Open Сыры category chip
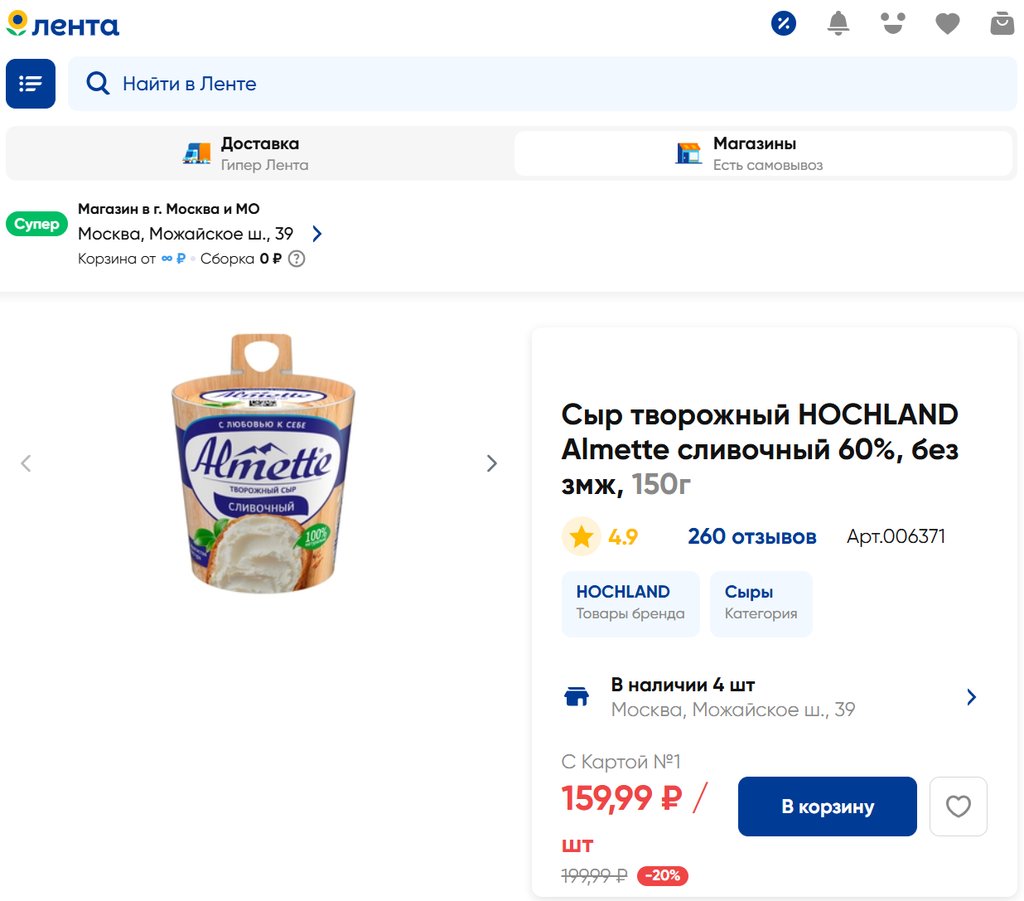 pos(761,603)
